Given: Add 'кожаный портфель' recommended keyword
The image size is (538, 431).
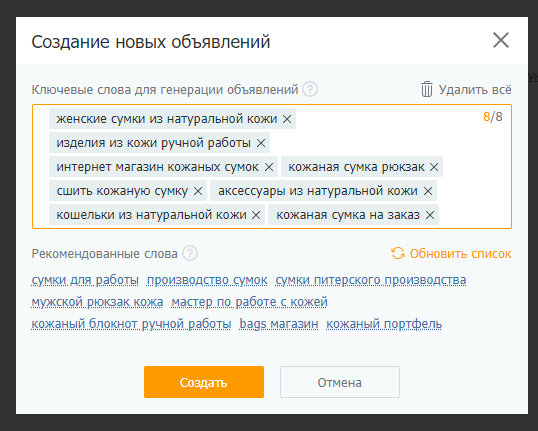Looking at the screenshot, I should (x=384, y=324).
